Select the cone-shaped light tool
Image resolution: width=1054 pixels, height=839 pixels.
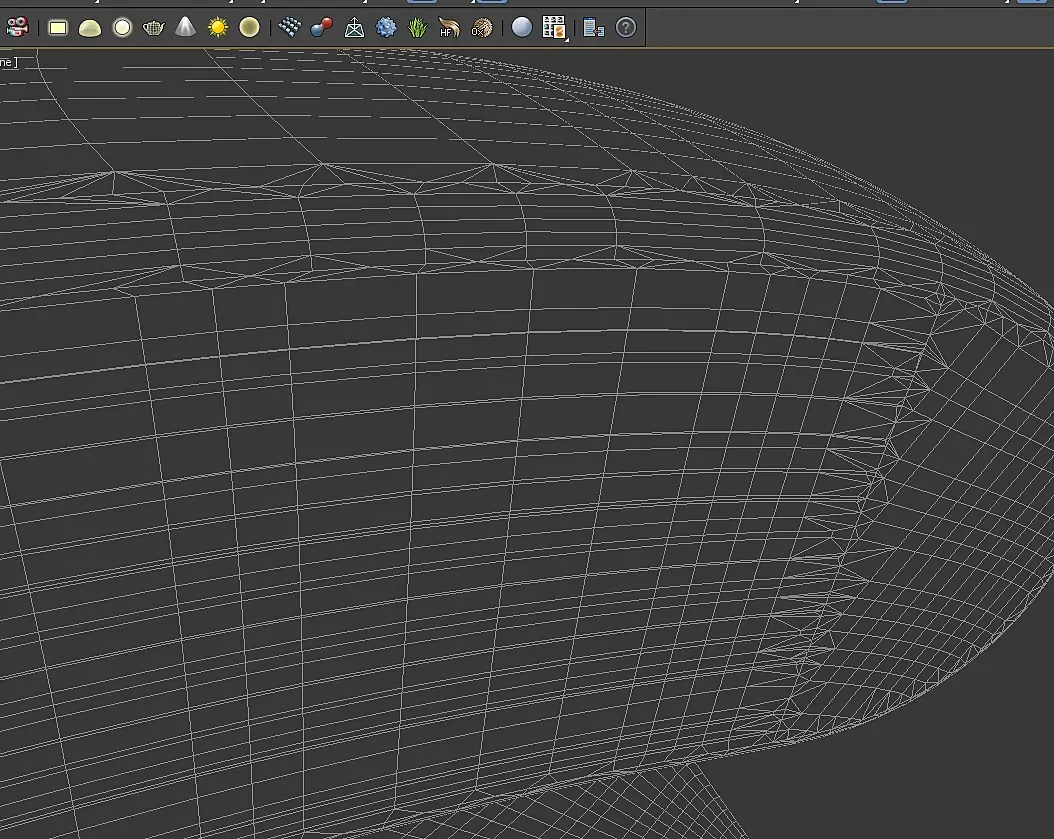tap(185, 27)
